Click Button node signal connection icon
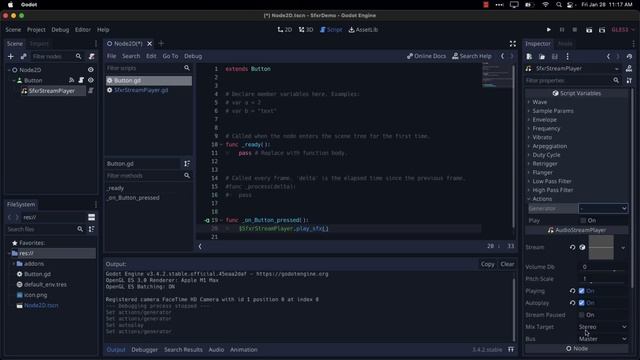Screen dimensions: 640x360 point(71,80)
